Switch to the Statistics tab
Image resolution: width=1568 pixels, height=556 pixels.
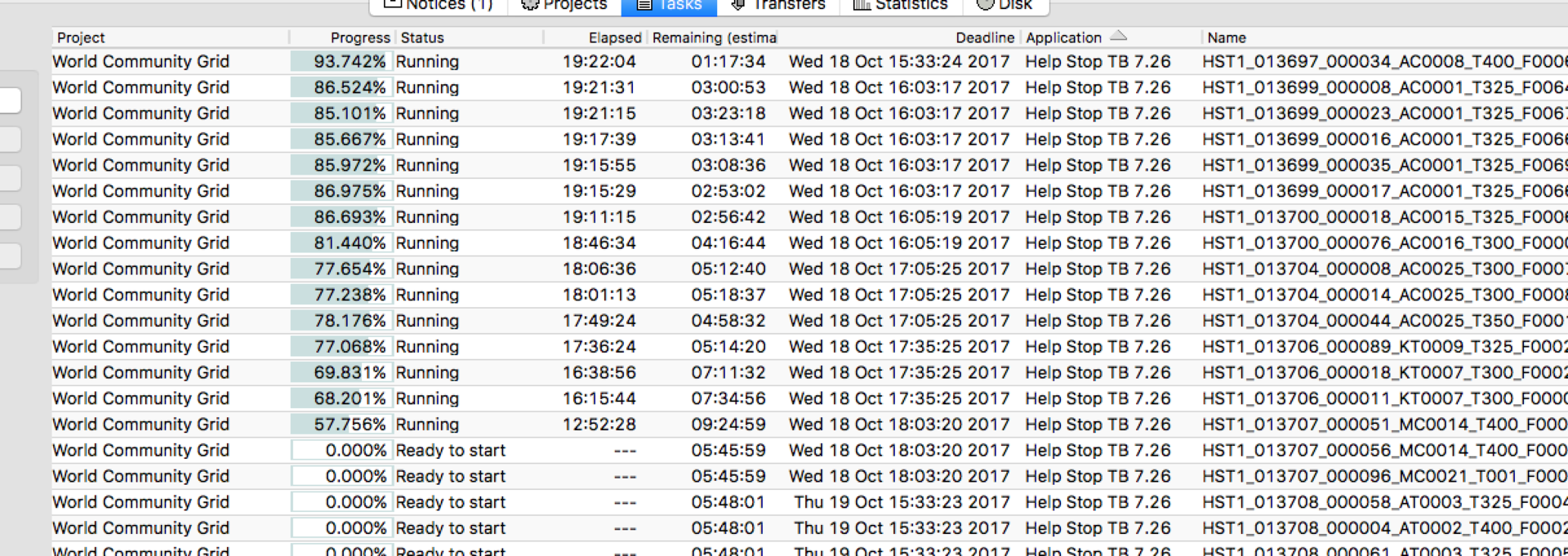901,5
